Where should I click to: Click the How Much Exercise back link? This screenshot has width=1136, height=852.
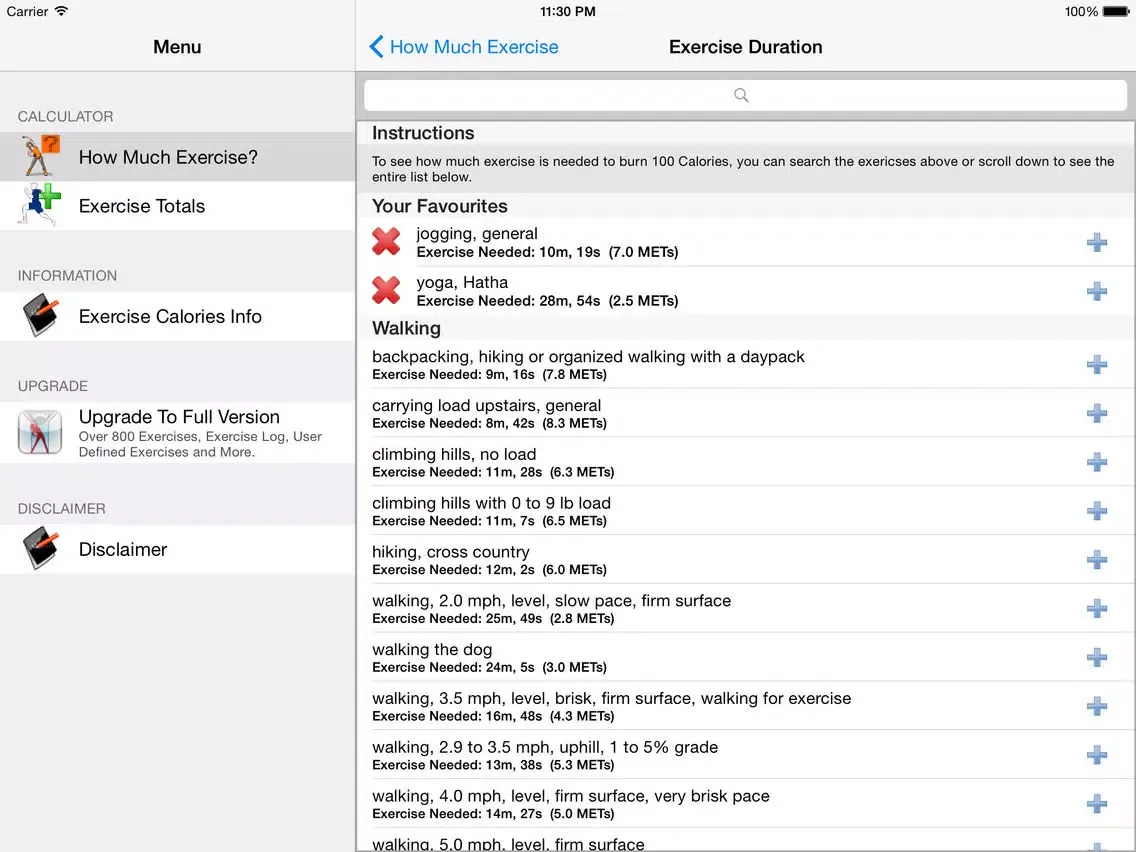[474, 46]
